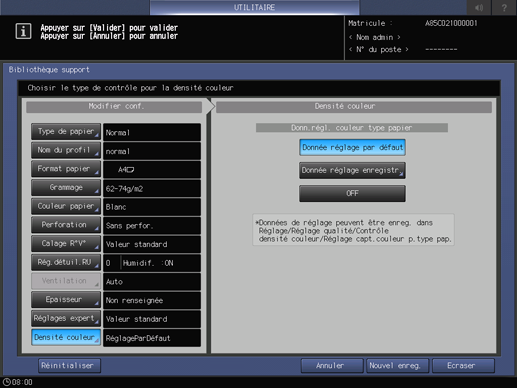517x388 pixels.
Task: Open help with the question mark icon
Action: click(x=504, y=7)
